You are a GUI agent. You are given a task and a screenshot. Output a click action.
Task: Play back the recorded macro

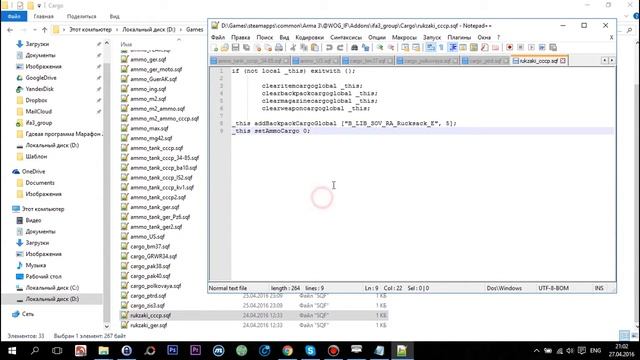coord(531,48)
